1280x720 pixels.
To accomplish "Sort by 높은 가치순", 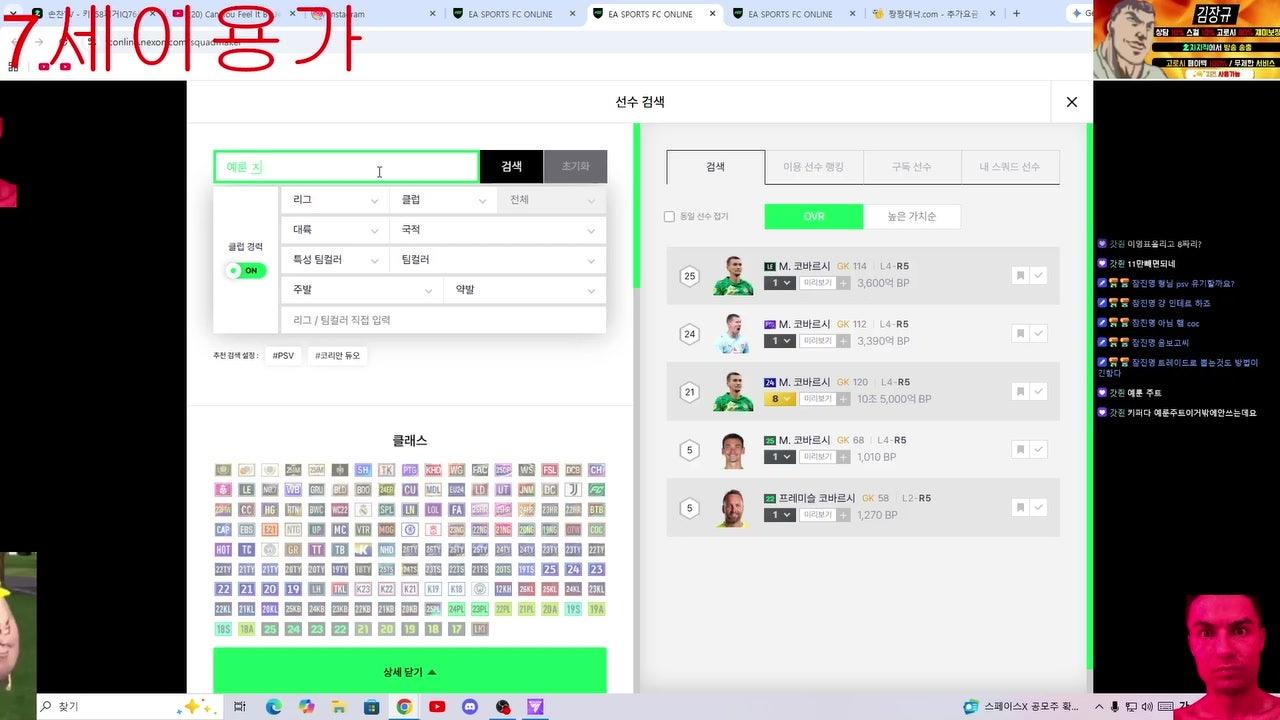I will pos(912,217).
